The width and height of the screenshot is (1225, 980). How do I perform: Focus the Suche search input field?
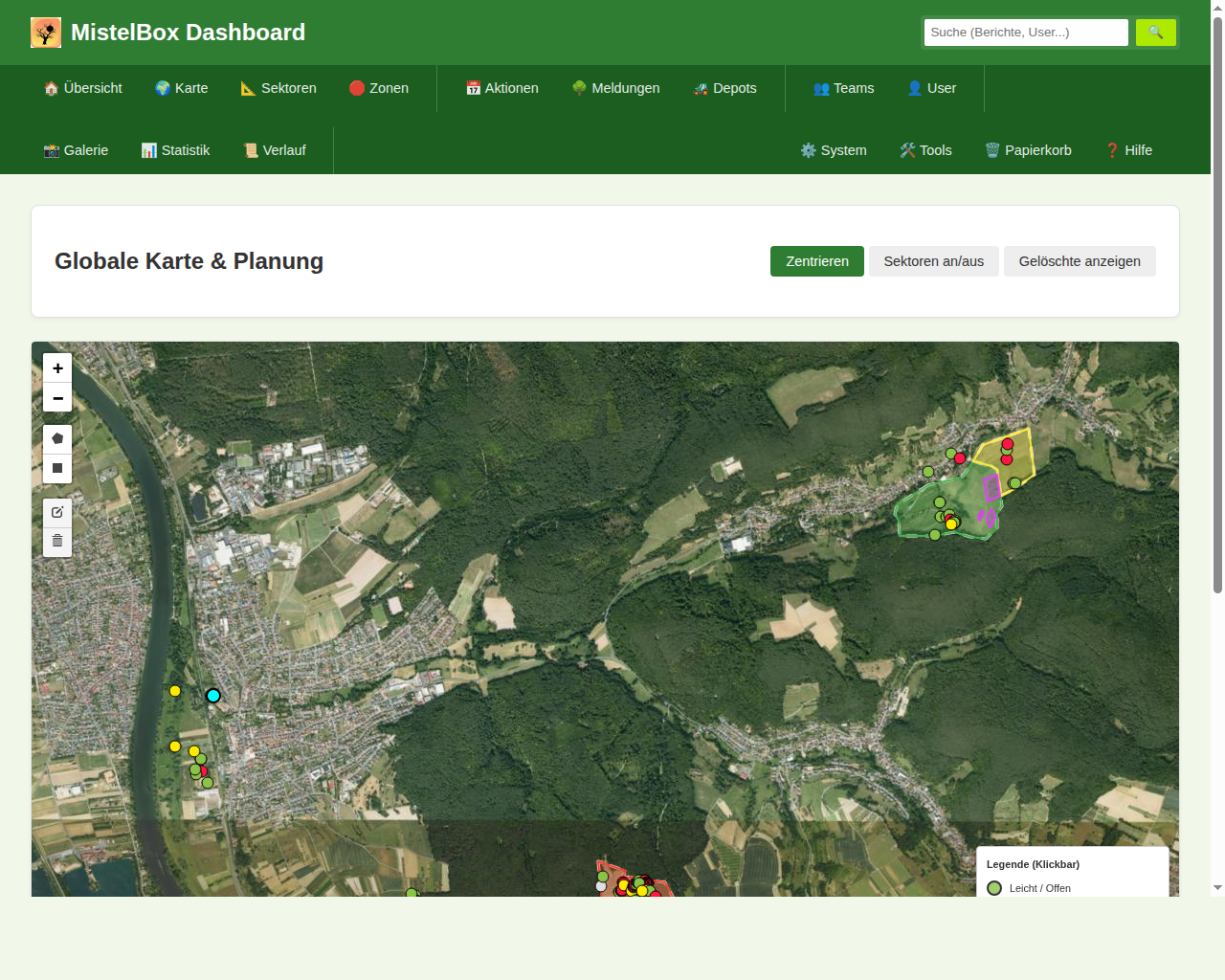click(1025, 33)
